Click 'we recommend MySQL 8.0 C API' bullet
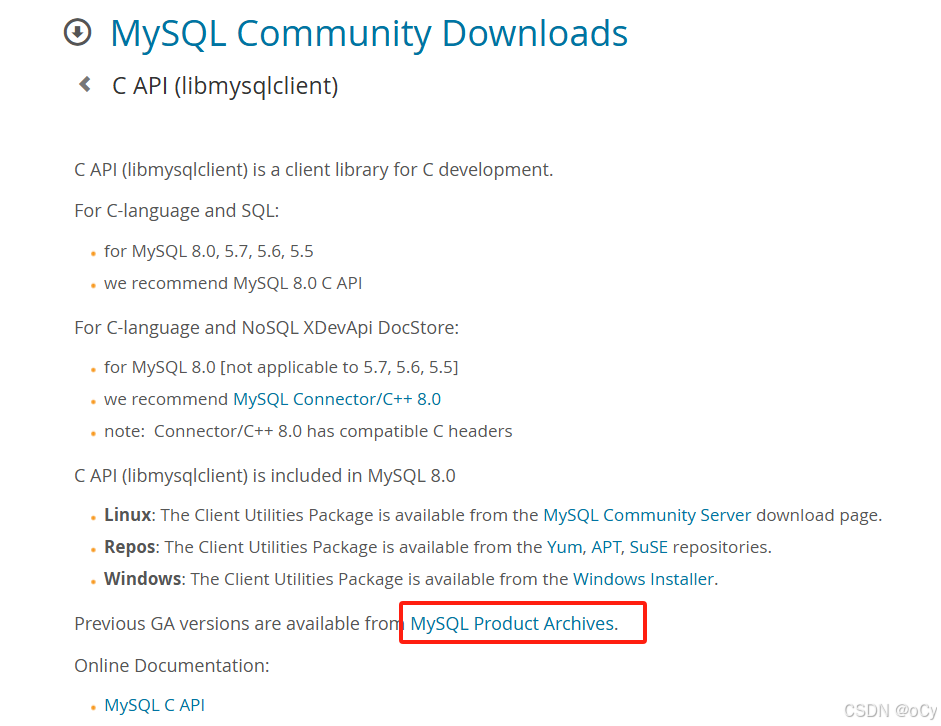 tap(233, 283)
